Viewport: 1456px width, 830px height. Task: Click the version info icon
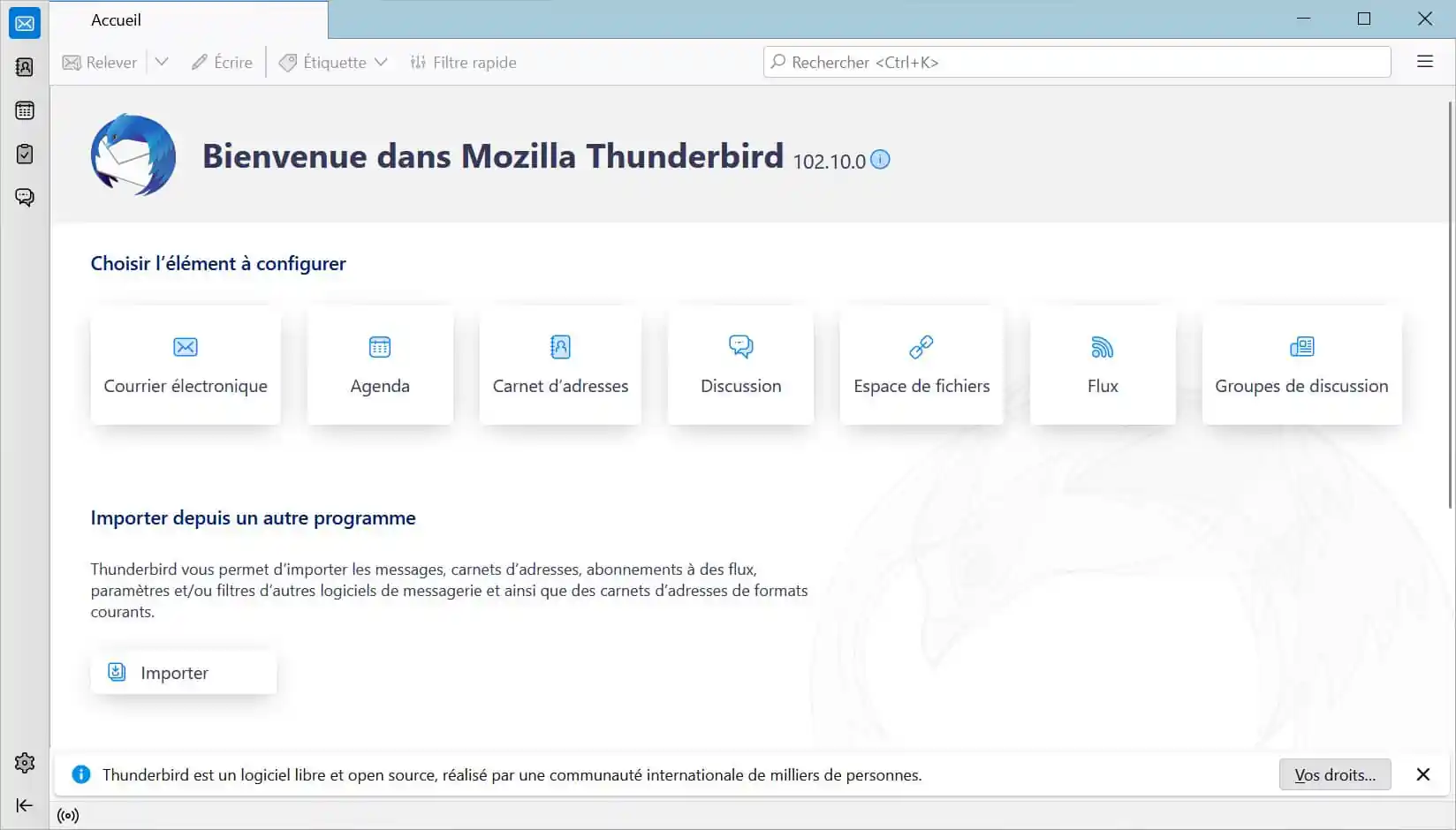880,159
